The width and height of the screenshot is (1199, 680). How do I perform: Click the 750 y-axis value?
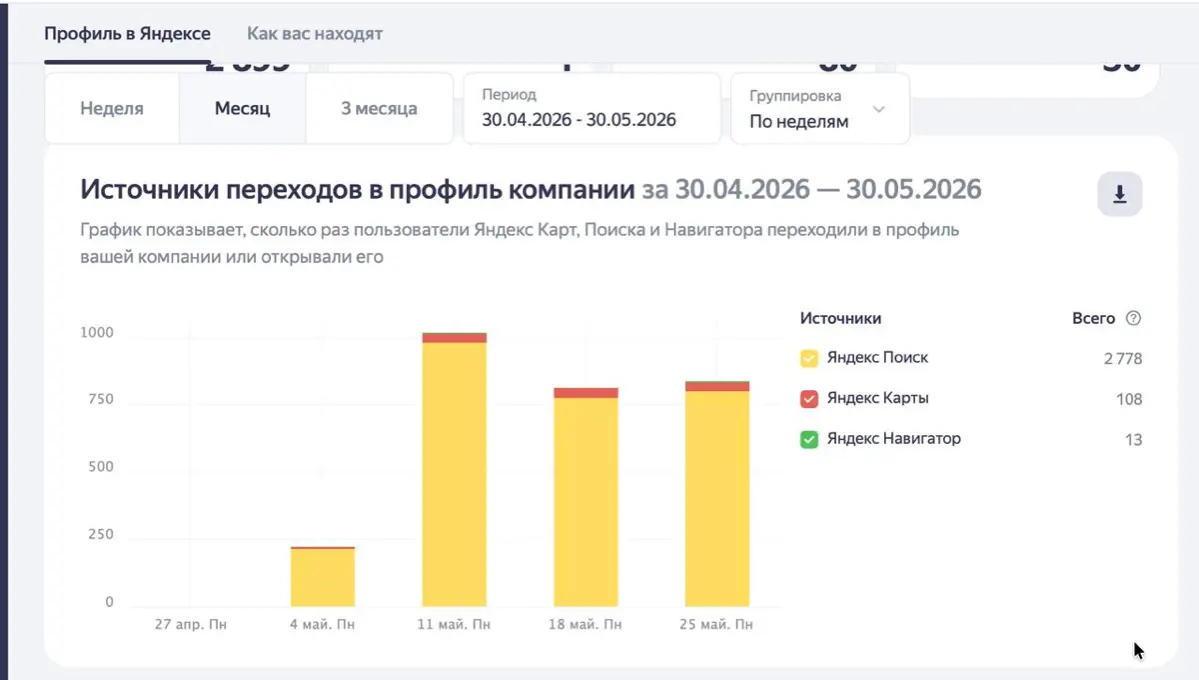coord(100,399)
